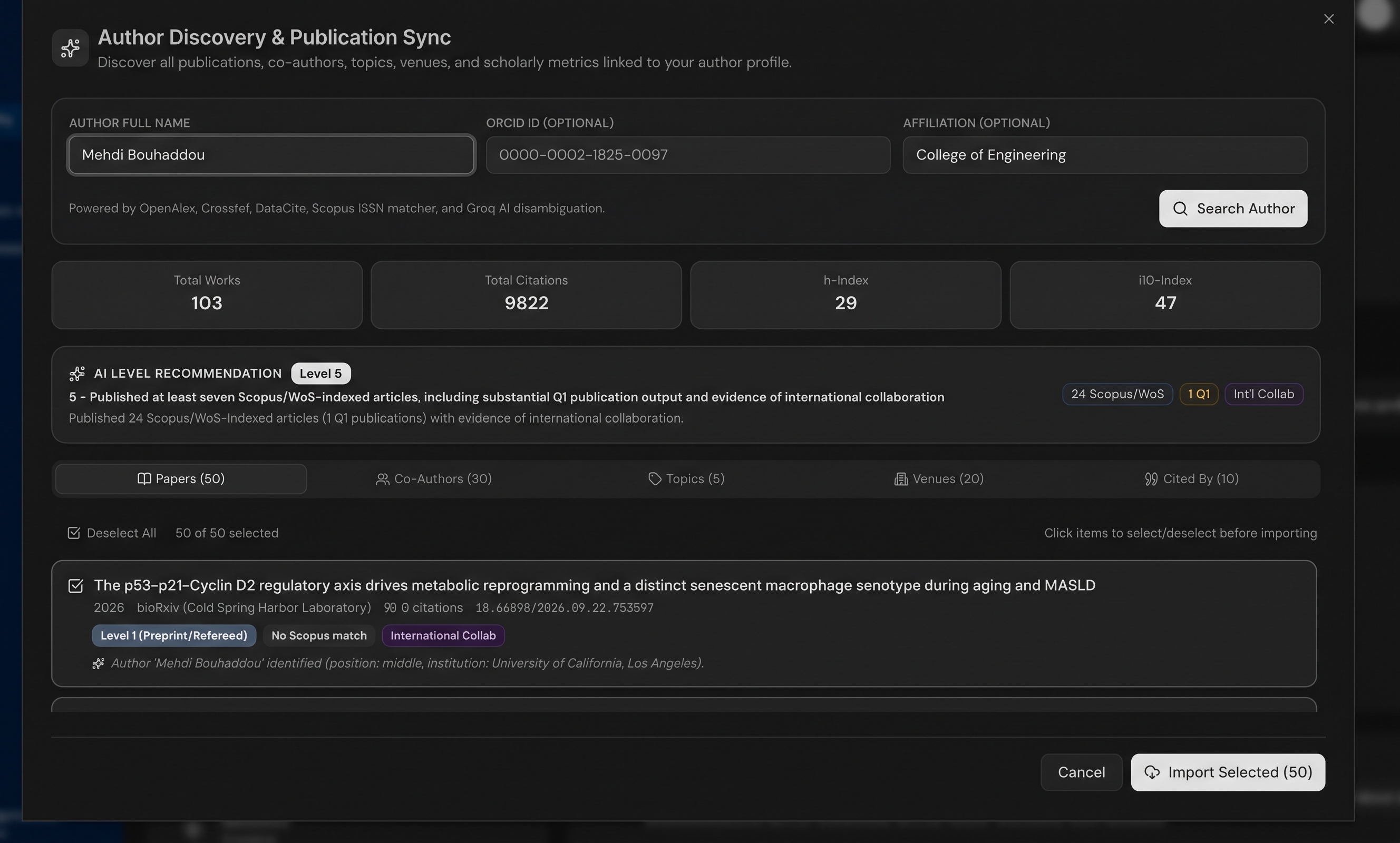Click the ORCID ID input field
The width and height of the screenshot is (1400, 843).
coord(687,154)
